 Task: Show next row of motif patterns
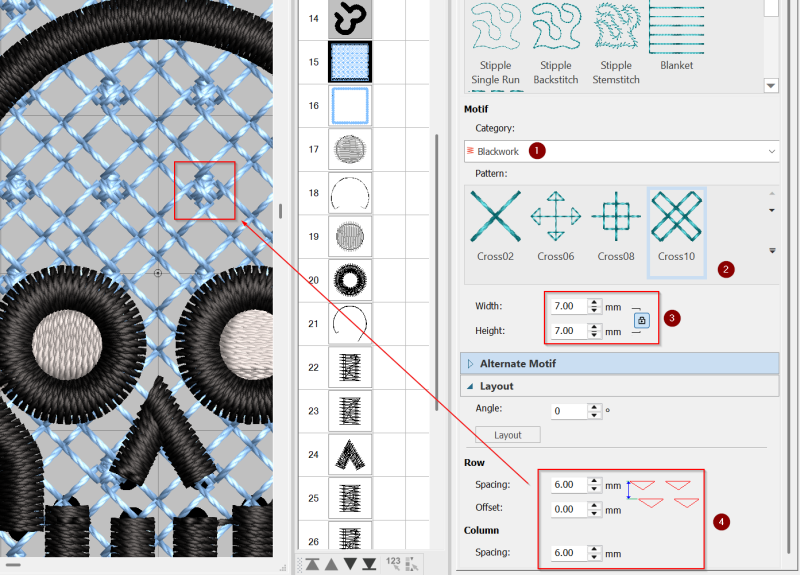click(x=771, y=210)
